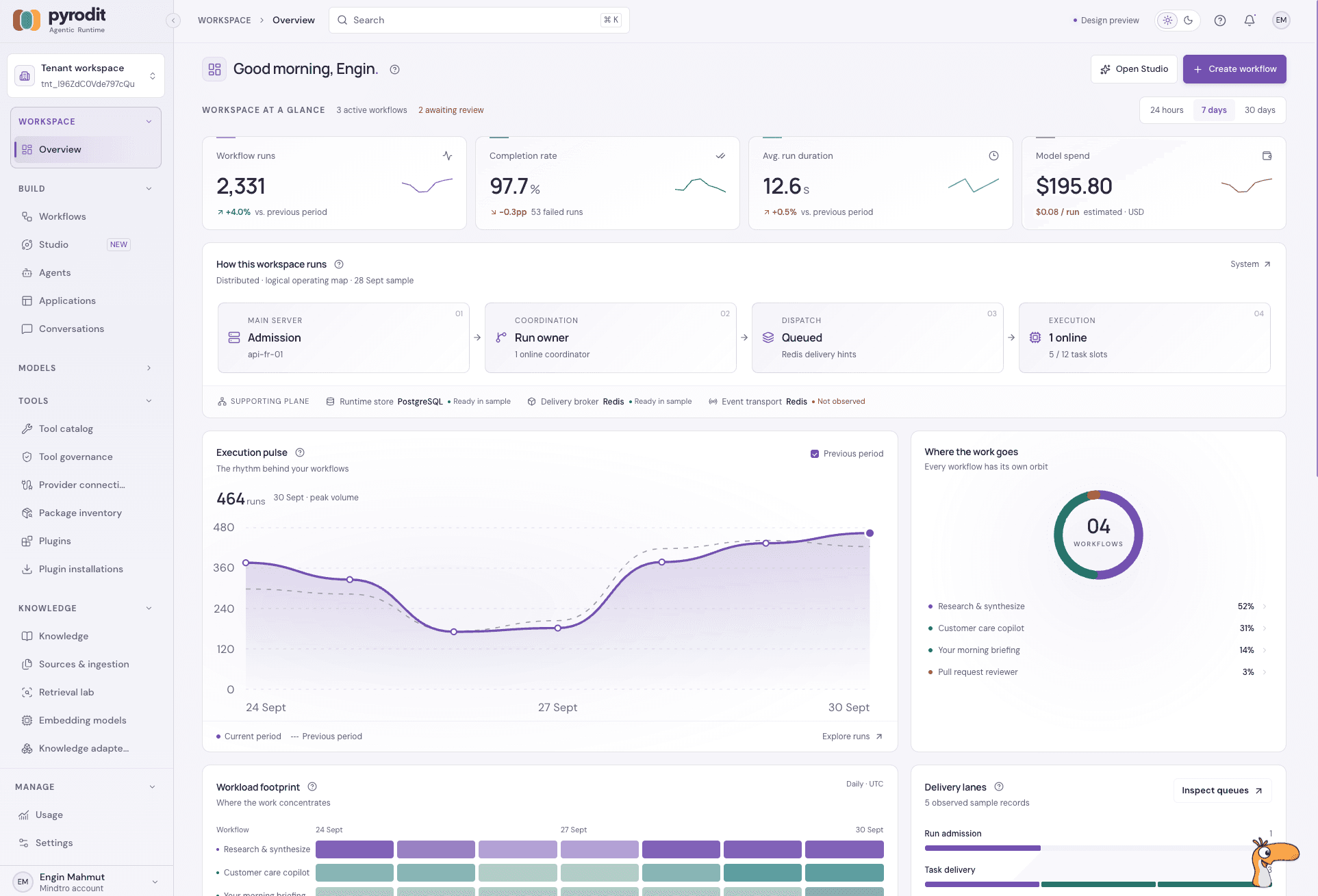Select the 30 days time range
The width and height of the screenshot is (1318, 896).
[1260, 110]
